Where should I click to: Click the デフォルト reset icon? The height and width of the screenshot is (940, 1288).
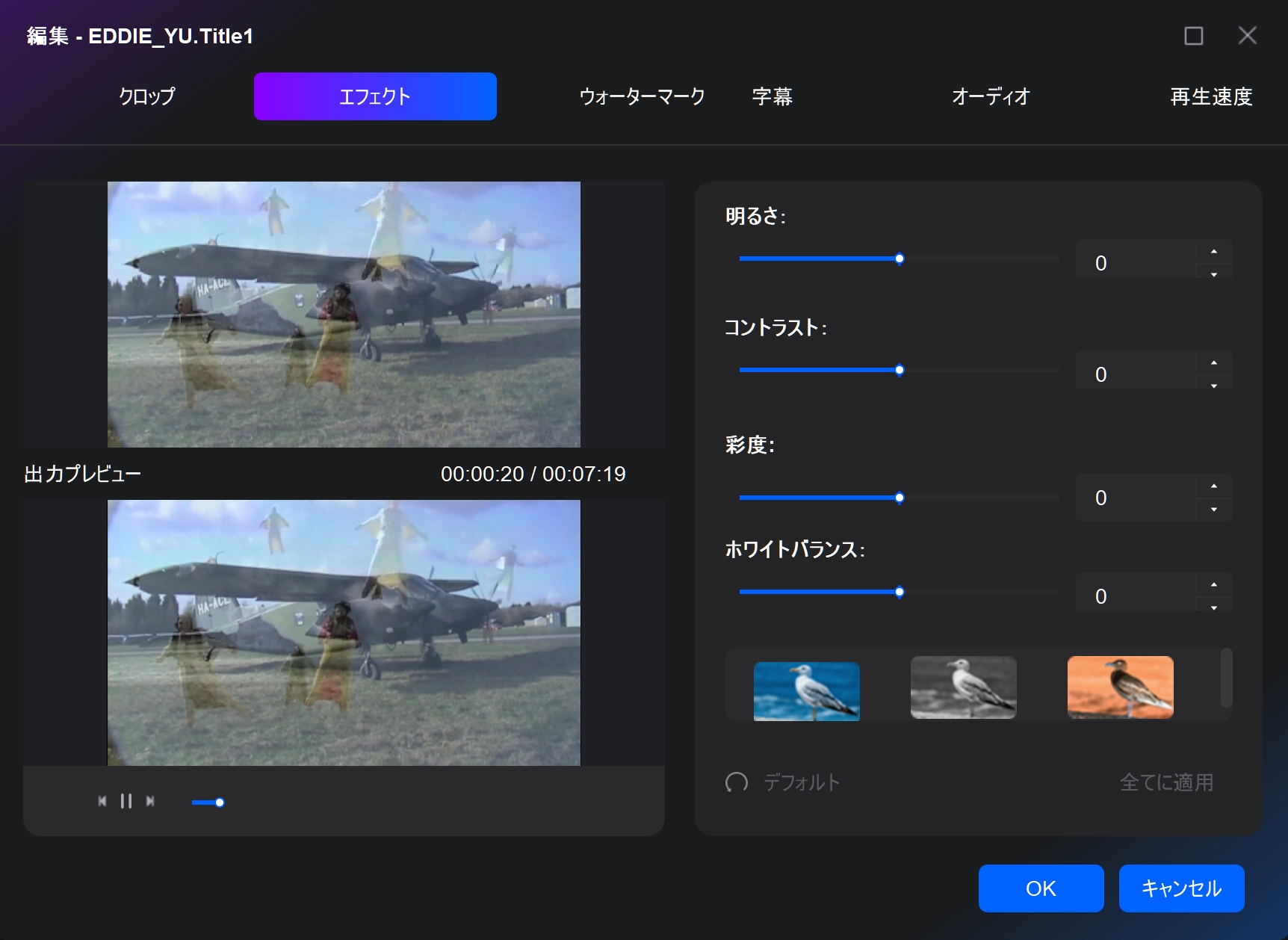737,782
